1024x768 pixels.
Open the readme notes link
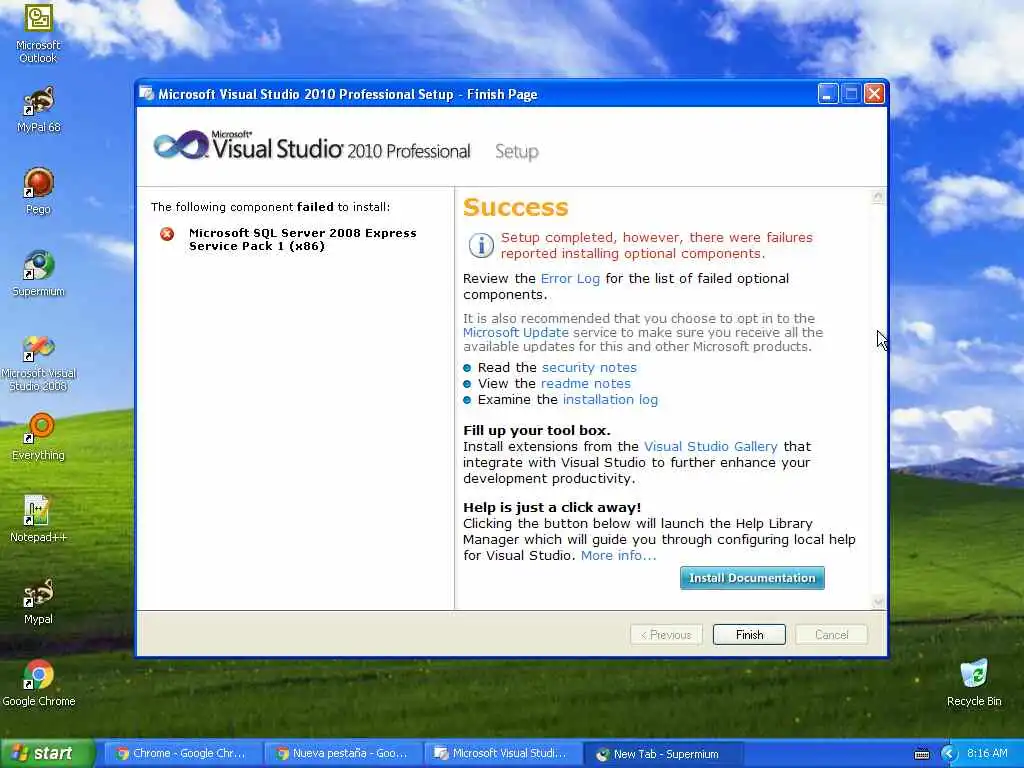(586, 383)
